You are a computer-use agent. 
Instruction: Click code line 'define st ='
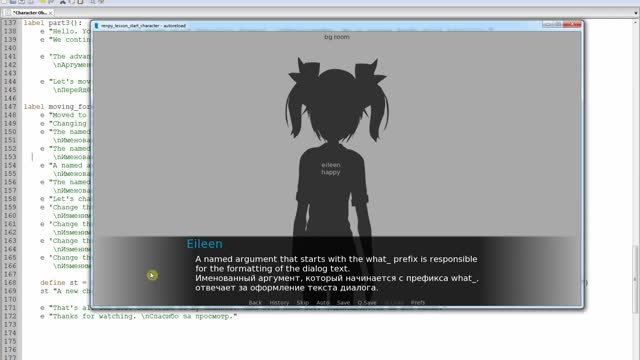pos(64,282)
